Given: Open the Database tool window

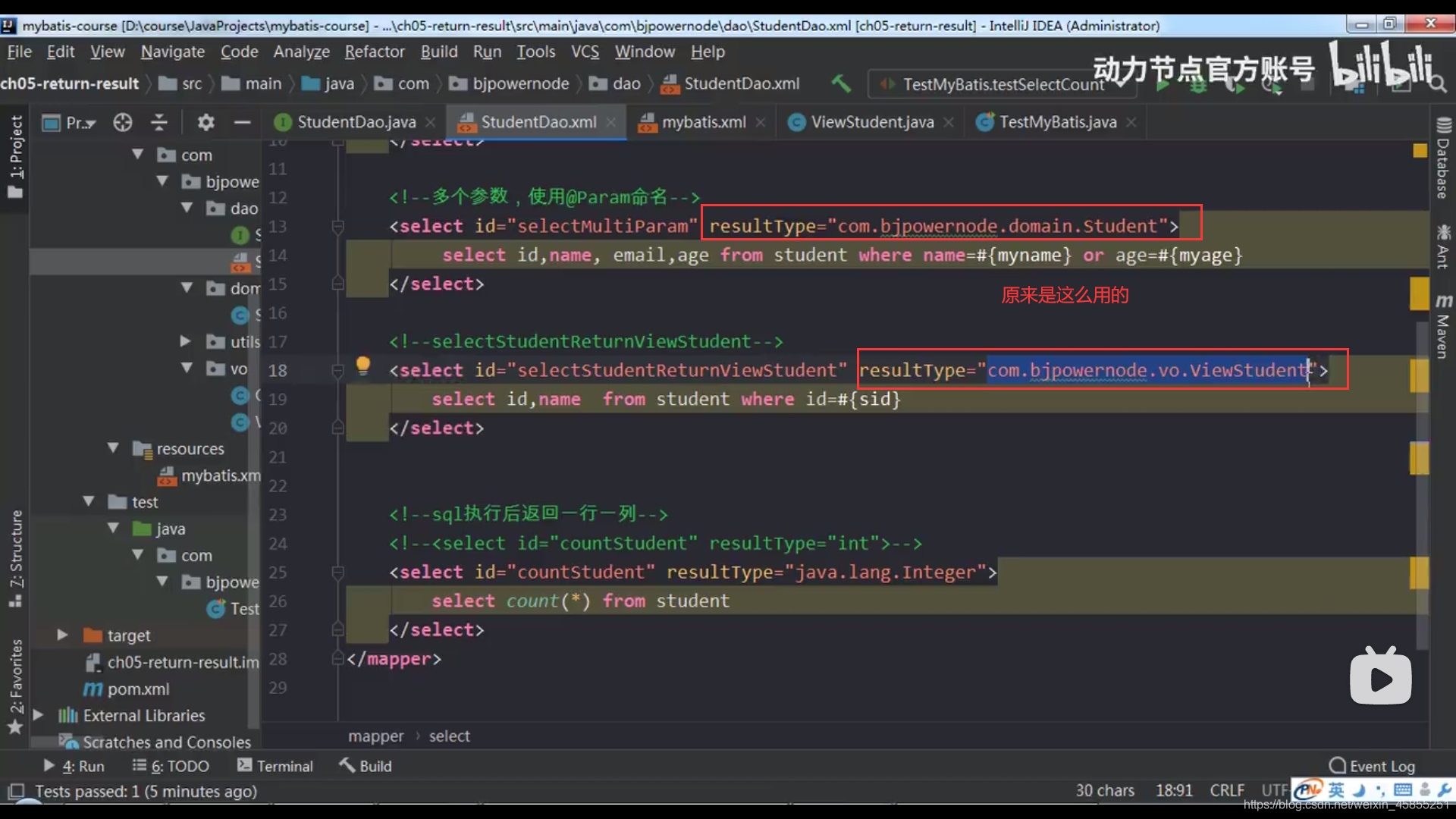Looking at the screenshot, I should click(1443, 158).
